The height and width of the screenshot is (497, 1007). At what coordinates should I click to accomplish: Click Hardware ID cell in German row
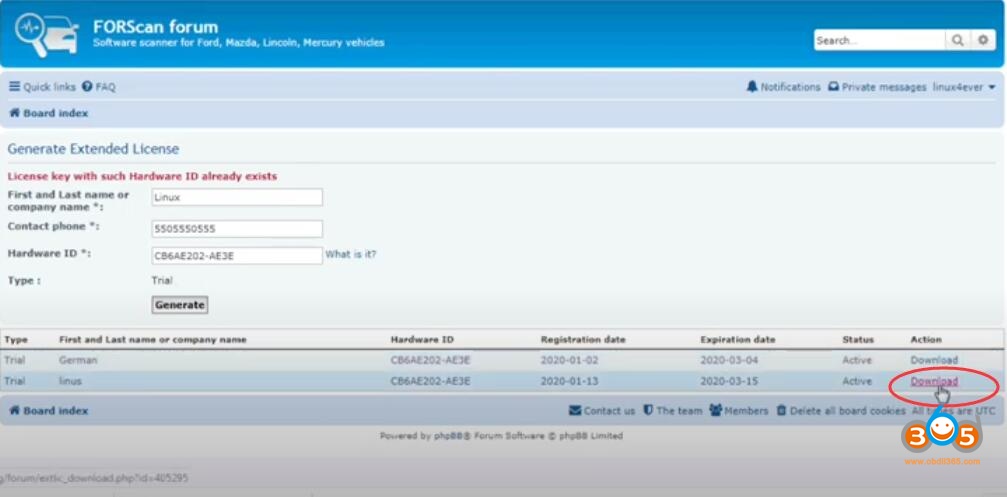pyautogui.click(x=430, y=360)
